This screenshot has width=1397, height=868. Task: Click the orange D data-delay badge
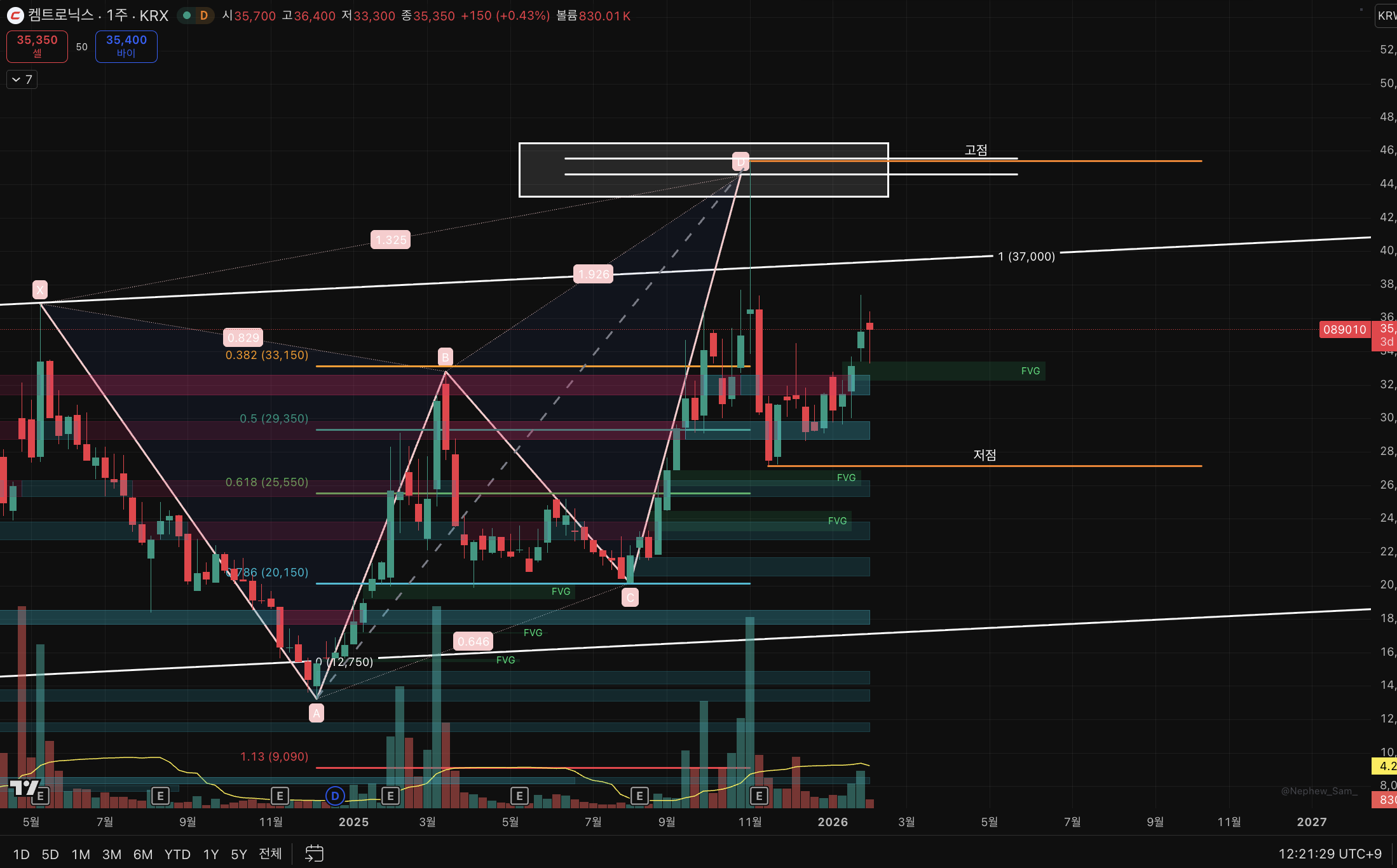(203, 15)
